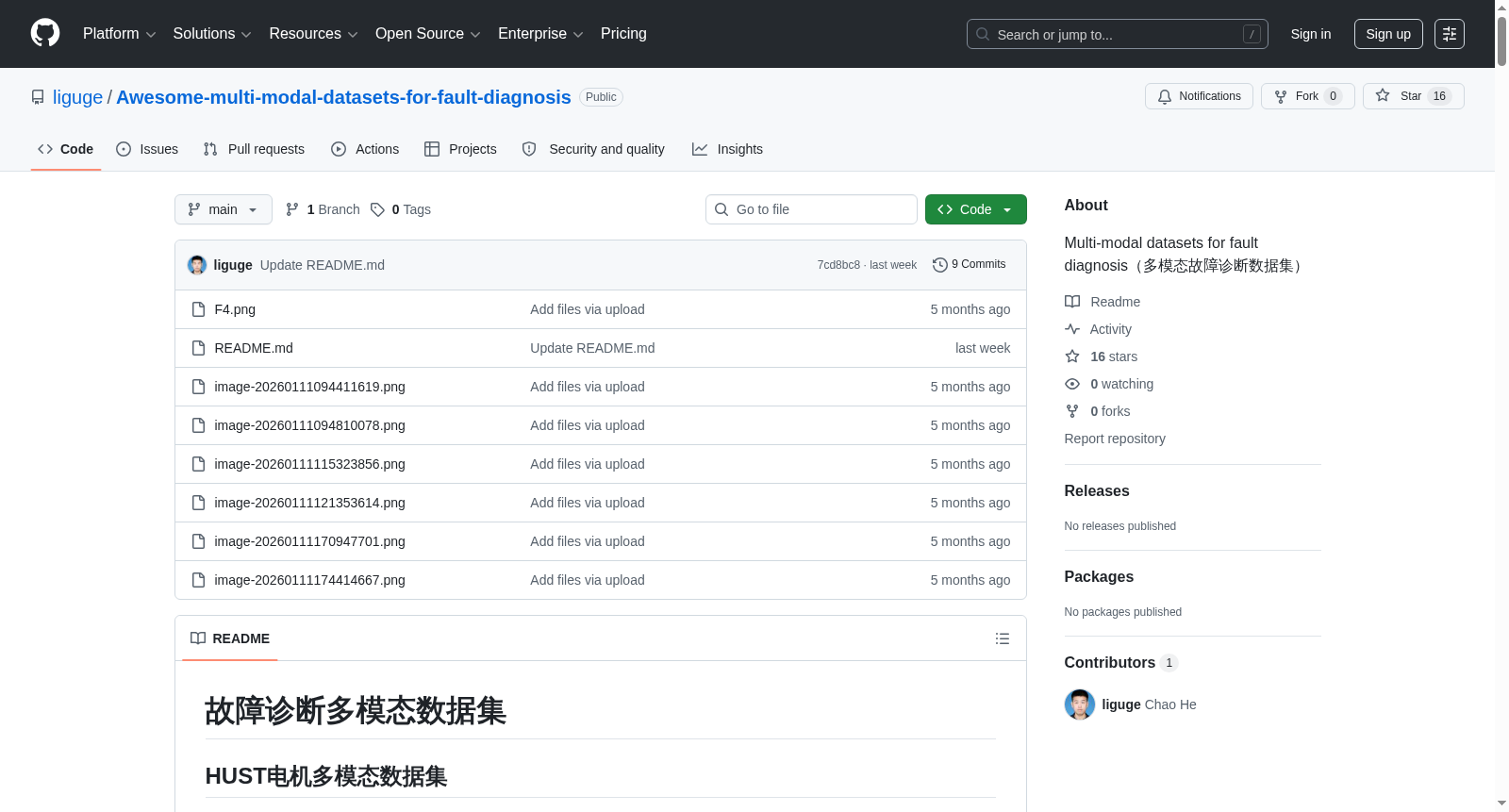The image size is (1509, 812).
Task: Switch to the Pull requests tab
Action: click(x=254, y=149)
